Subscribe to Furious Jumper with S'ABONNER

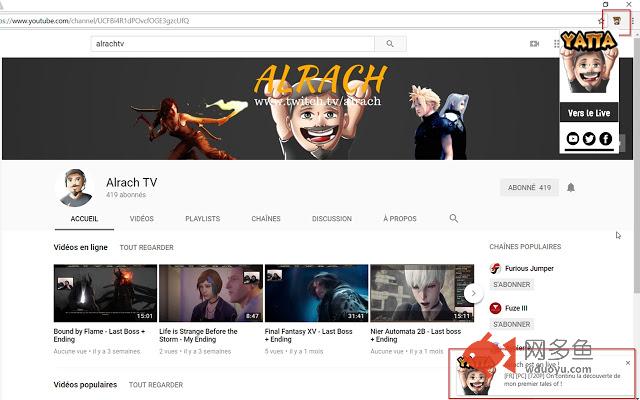point(512,284)
